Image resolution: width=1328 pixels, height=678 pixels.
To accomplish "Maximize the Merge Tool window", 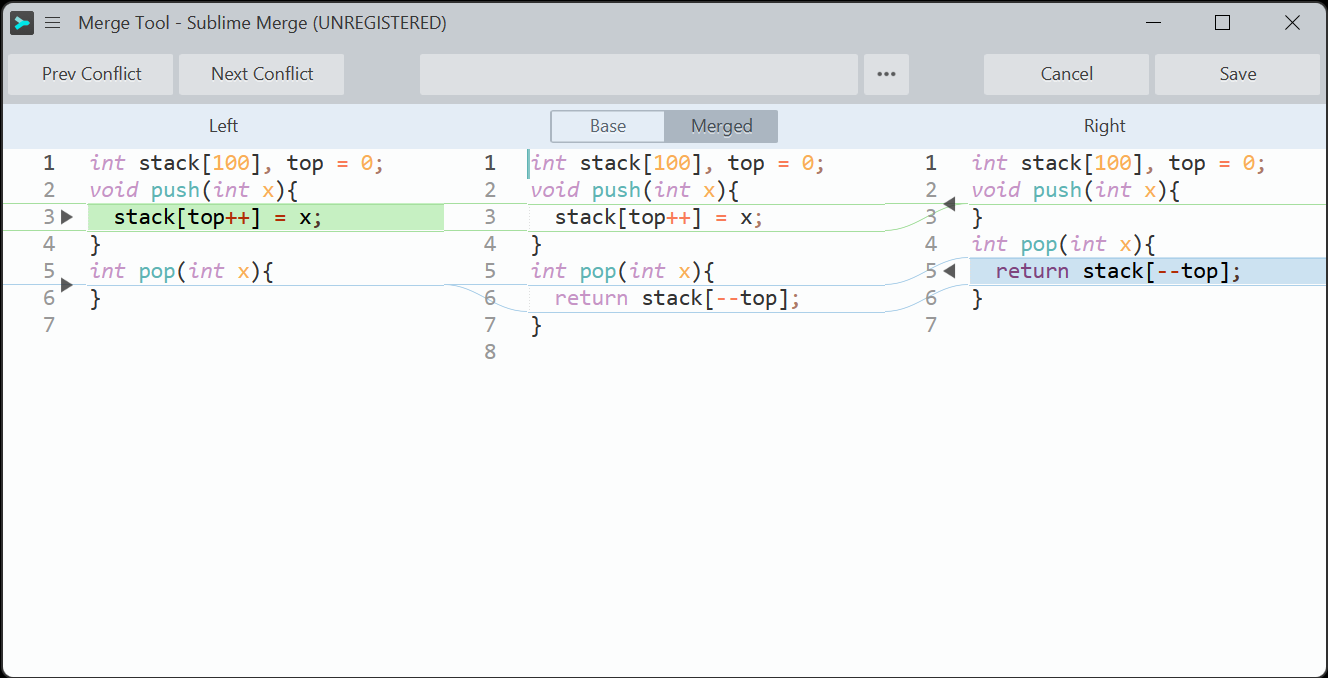I will 1222,23.
